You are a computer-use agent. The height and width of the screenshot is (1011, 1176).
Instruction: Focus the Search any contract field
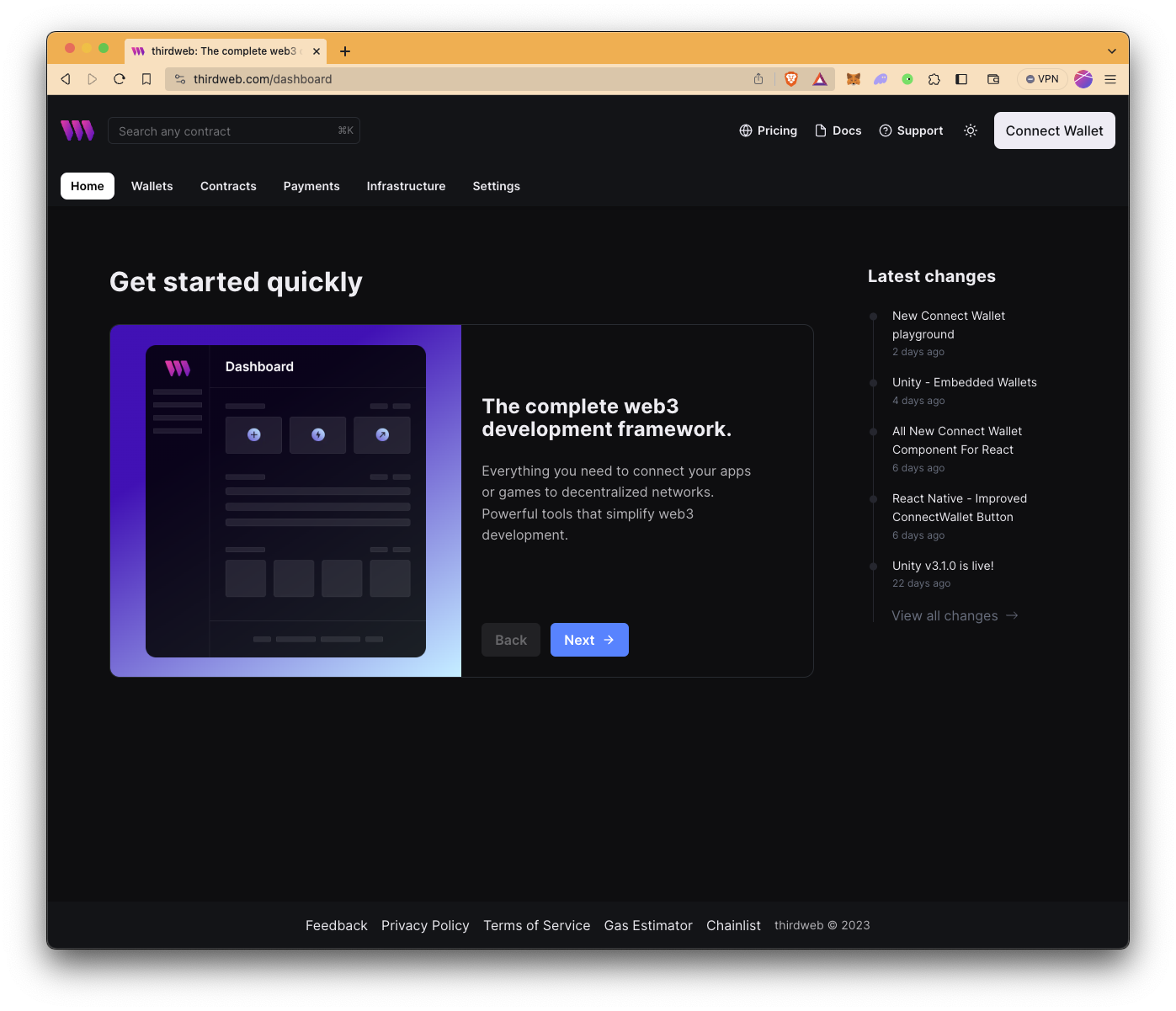pos(234,130)
